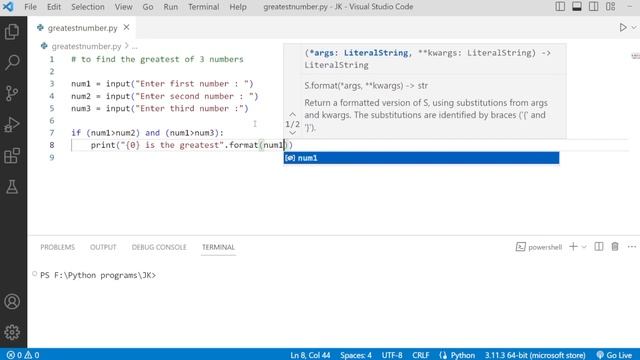Screen dimensions: 640x360
Task: Click line number 9 in gutter
Action: click(52, 158)
